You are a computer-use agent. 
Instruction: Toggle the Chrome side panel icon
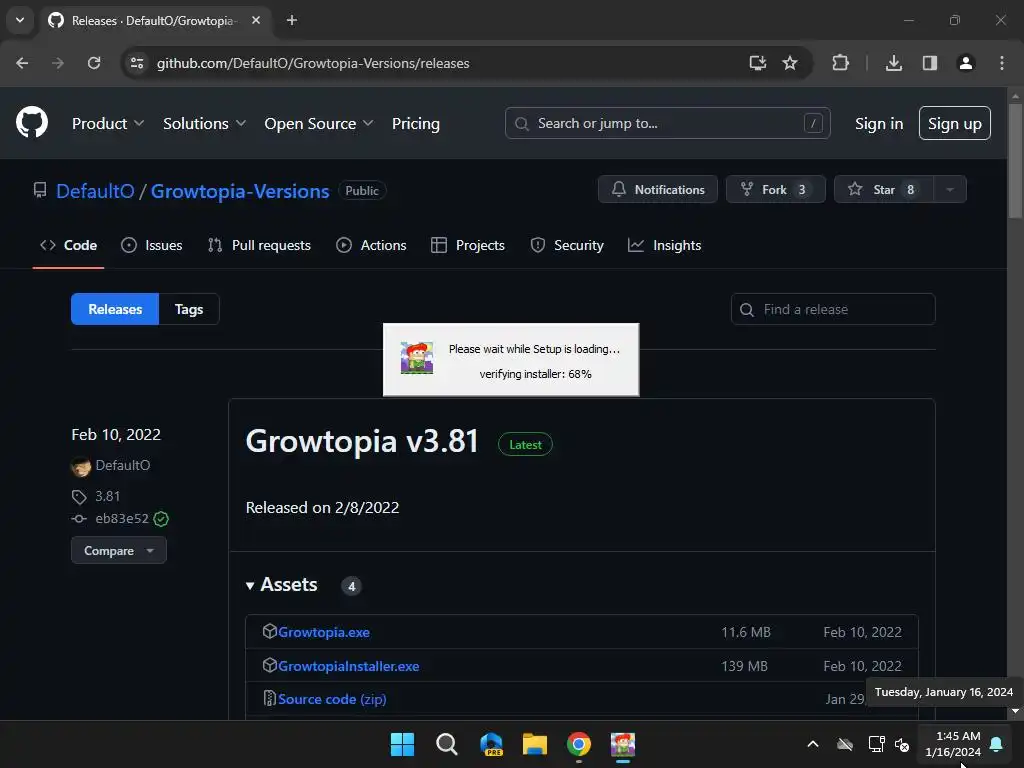930,63
